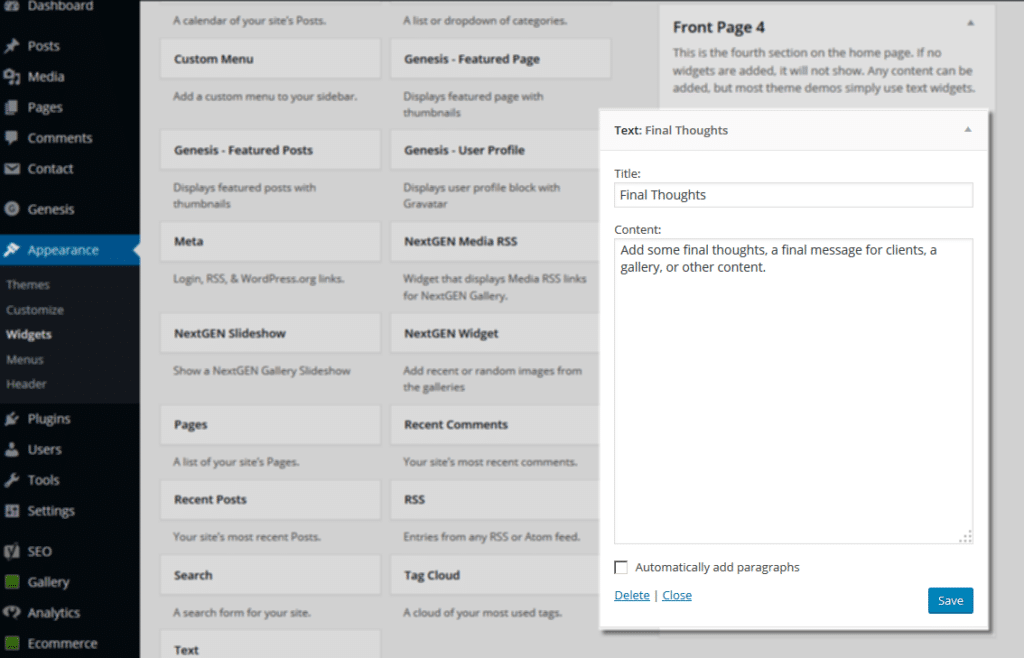Viewport: 1024px width, 658px height.
Task: Go to Header submenu
Action: point(26,384)
